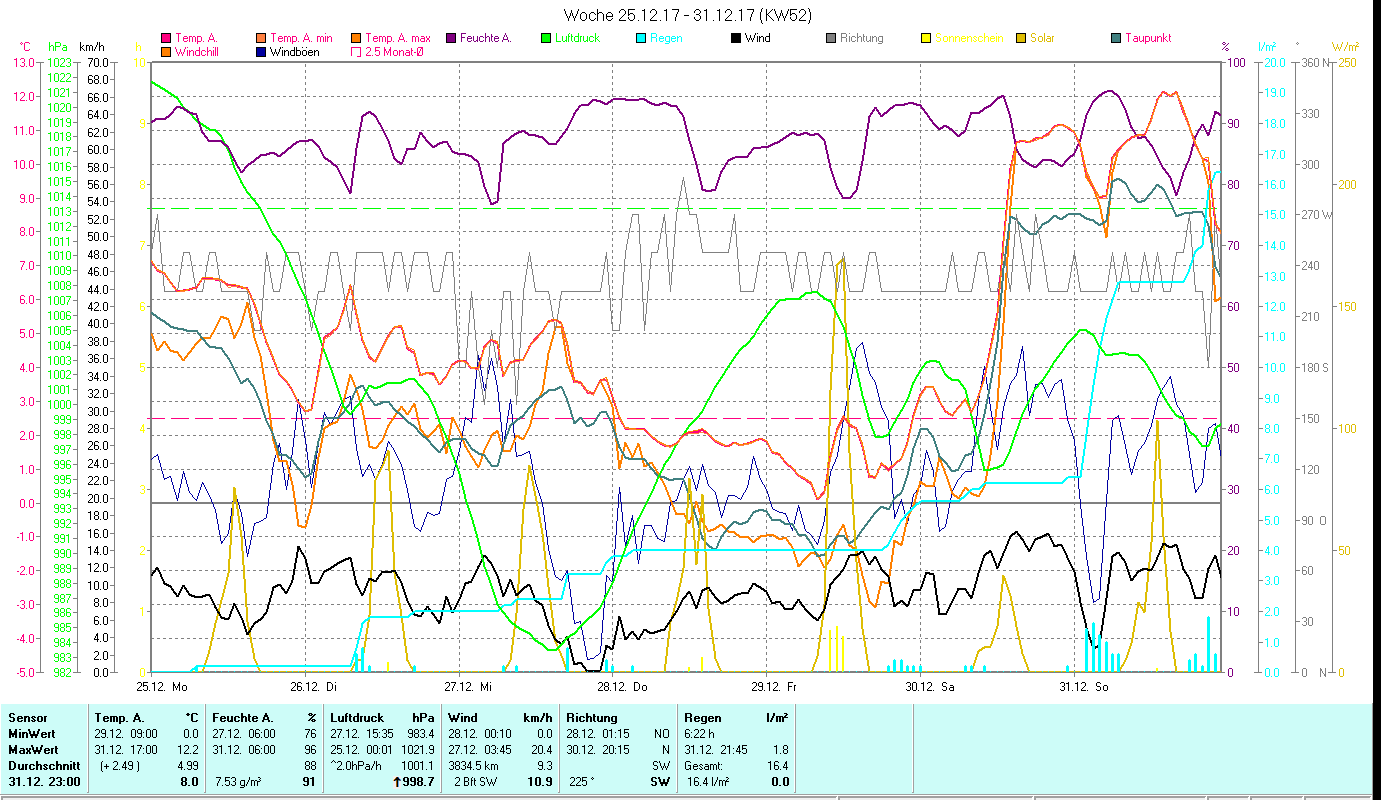Select the 'Regen' legend label
1381x800 pixels.
[666, 38]
